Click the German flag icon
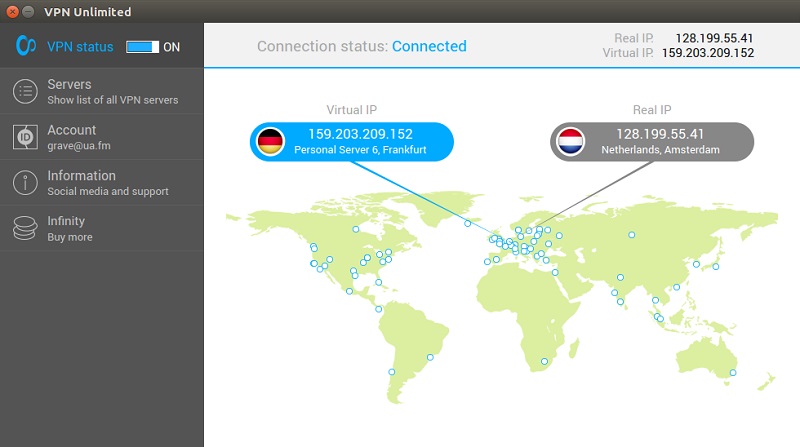The height and width of the screenshot is (447, 800). click(270, 141)
